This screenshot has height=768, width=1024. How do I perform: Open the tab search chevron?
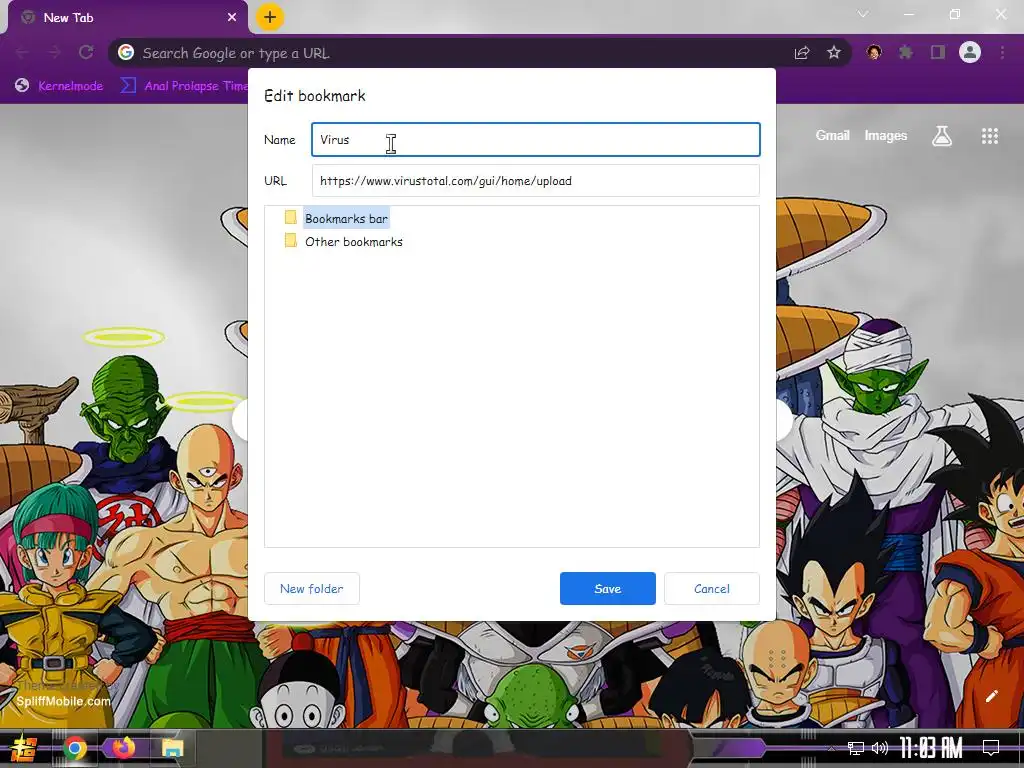863,14
